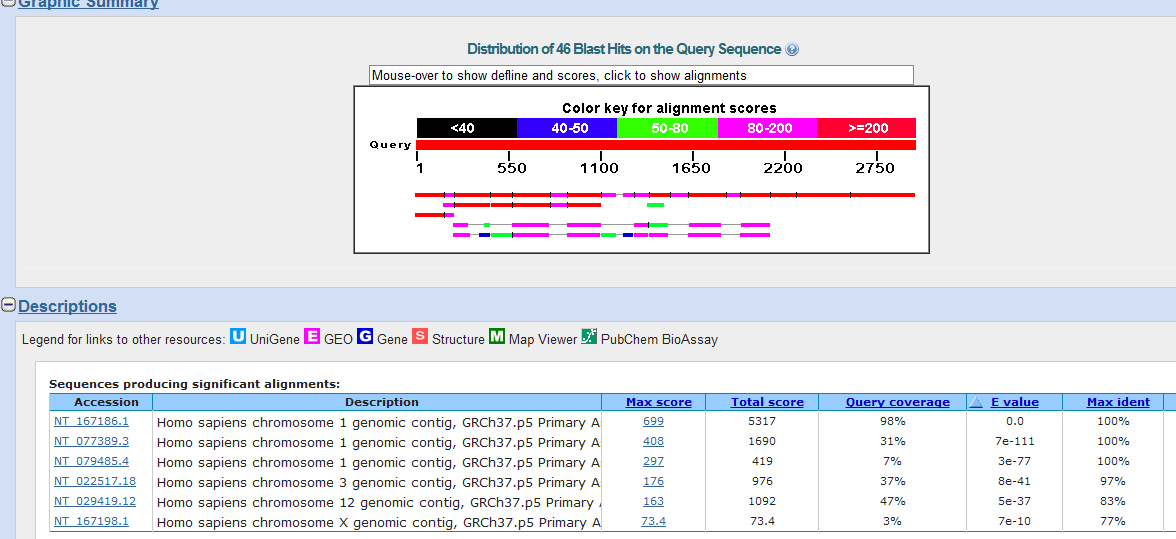This screenshot has width=1176, height=539.
Task: Select the Description column header
Action: coord(377,403)
